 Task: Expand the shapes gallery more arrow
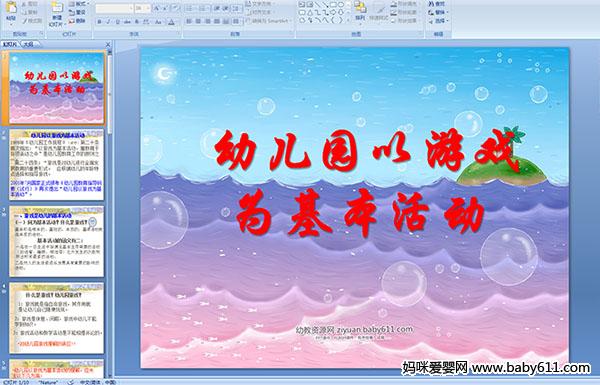[x=348, y=20]
